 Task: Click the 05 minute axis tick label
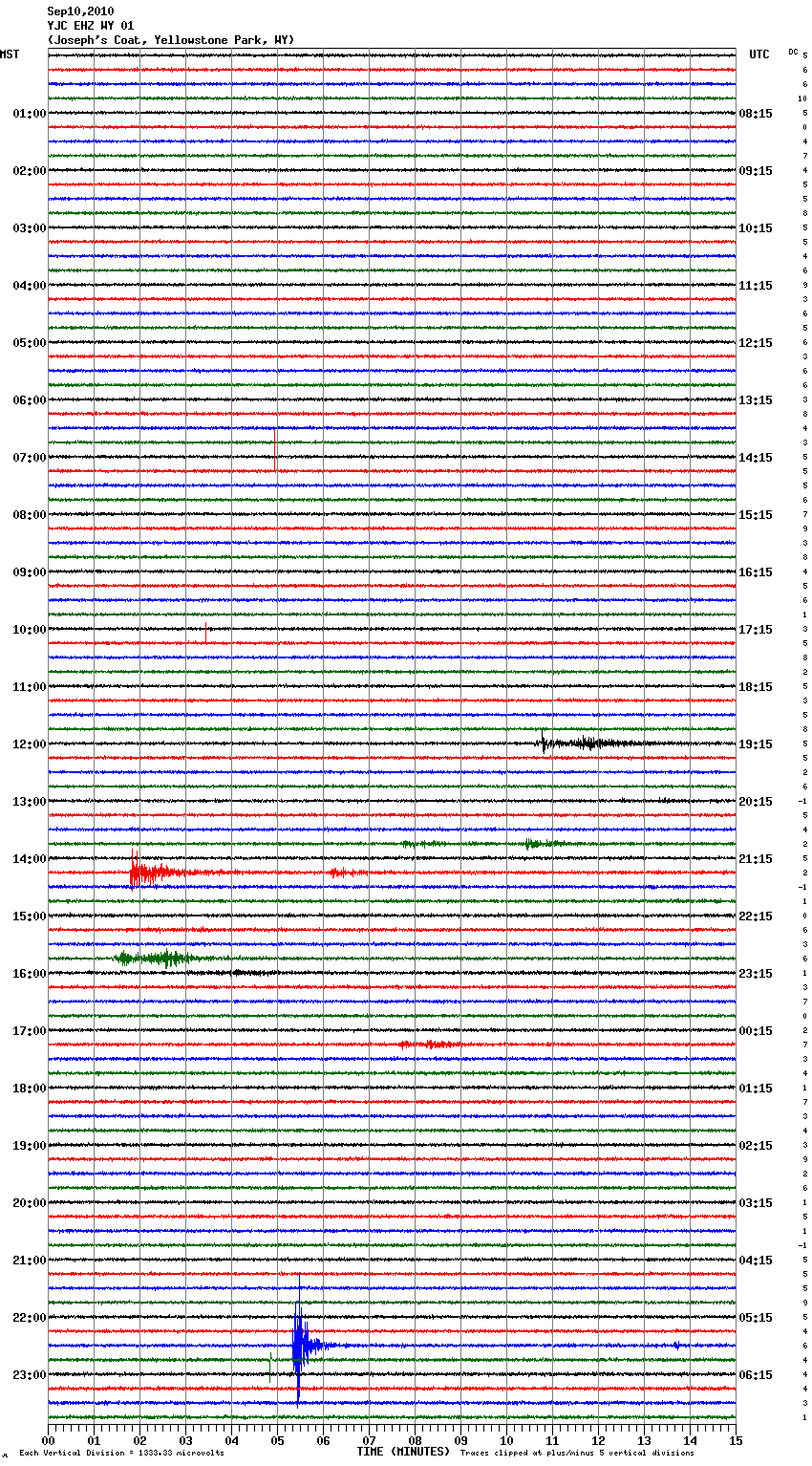click(277, 1440)
